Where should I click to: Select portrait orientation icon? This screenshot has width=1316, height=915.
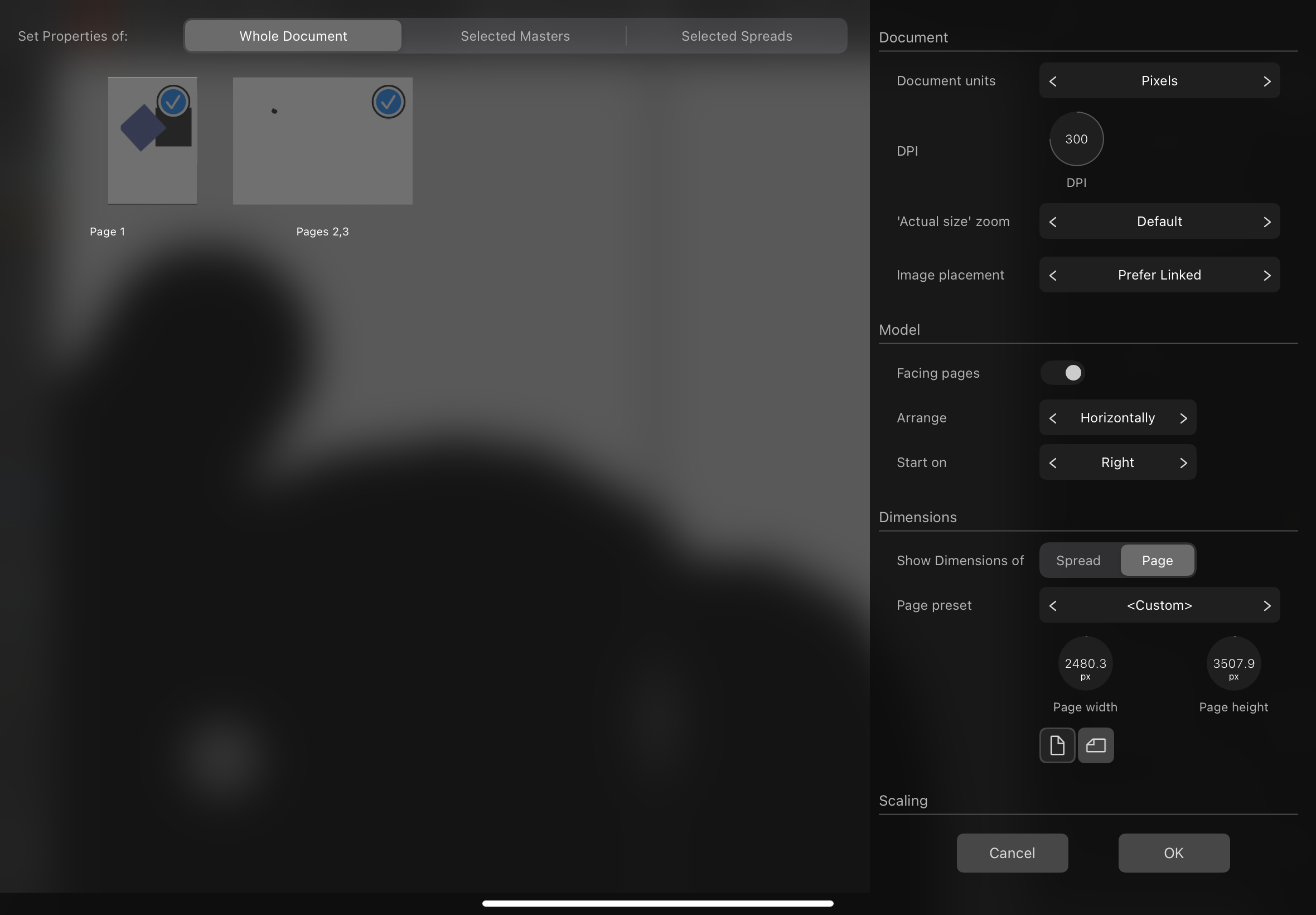click(x=1057, y=745)
